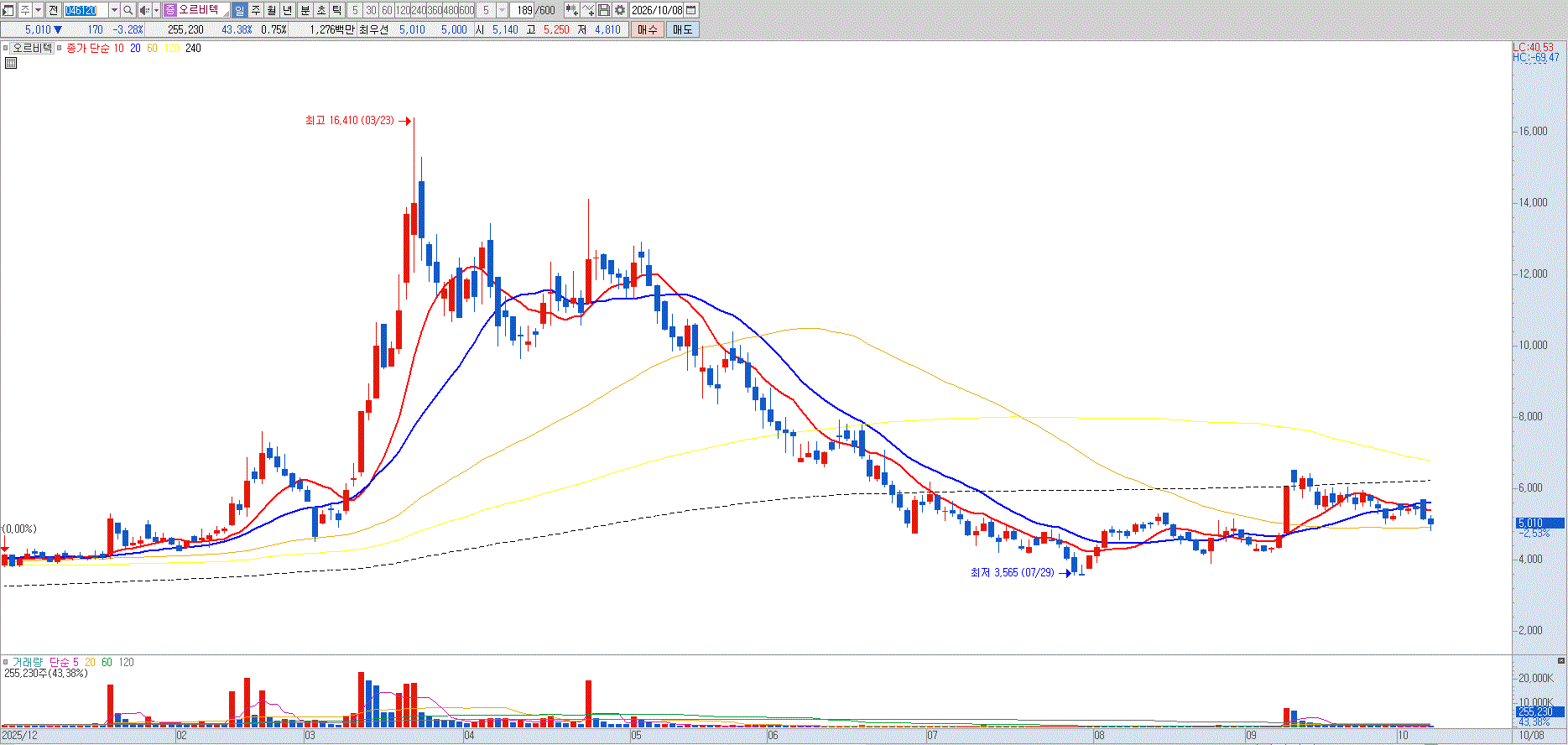Click the speaker sound icon
Viewport: 1568px width, 745px height.
pos(144,10)
